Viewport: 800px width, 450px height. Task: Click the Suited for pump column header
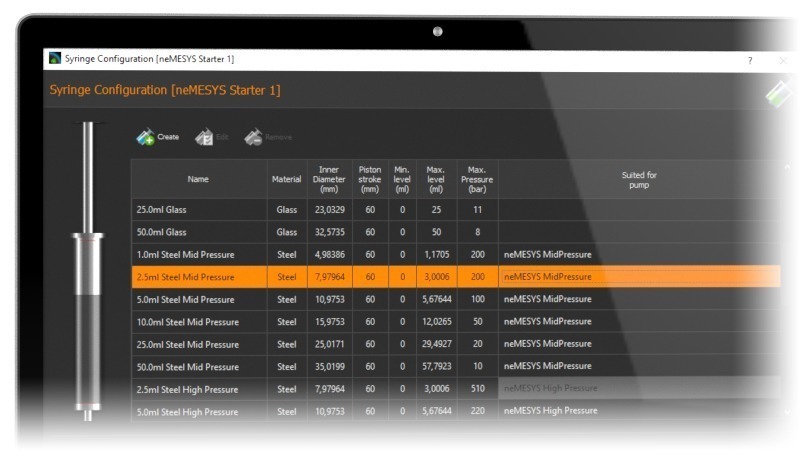639,180
